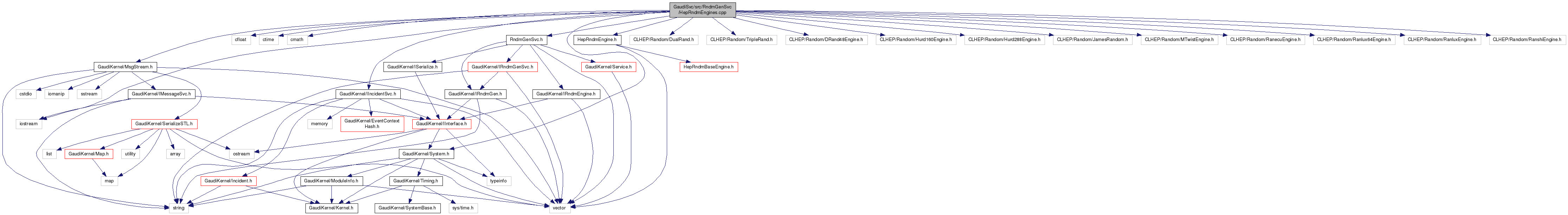Viewport: 1568px width, 215px height.
Task: Click the red HepRndmBaseEngine.h node
Action: tap(709, 67)
